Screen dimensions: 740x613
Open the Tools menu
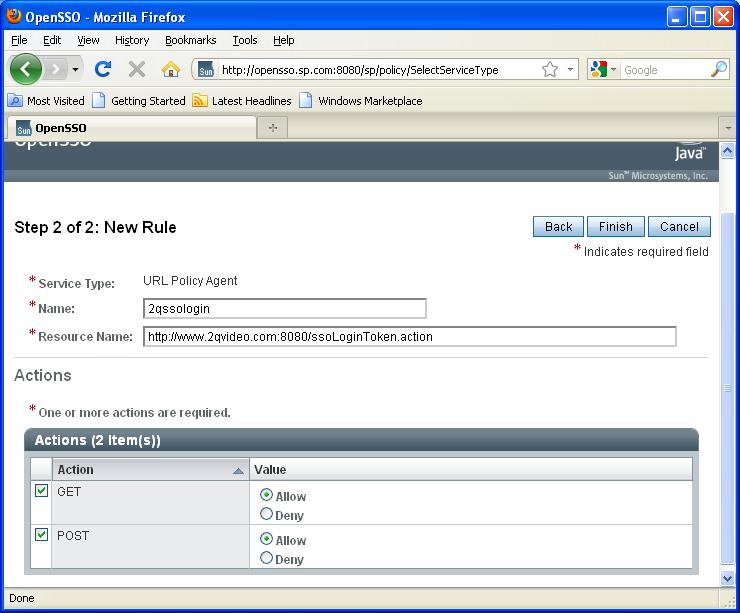pos(244,41)
